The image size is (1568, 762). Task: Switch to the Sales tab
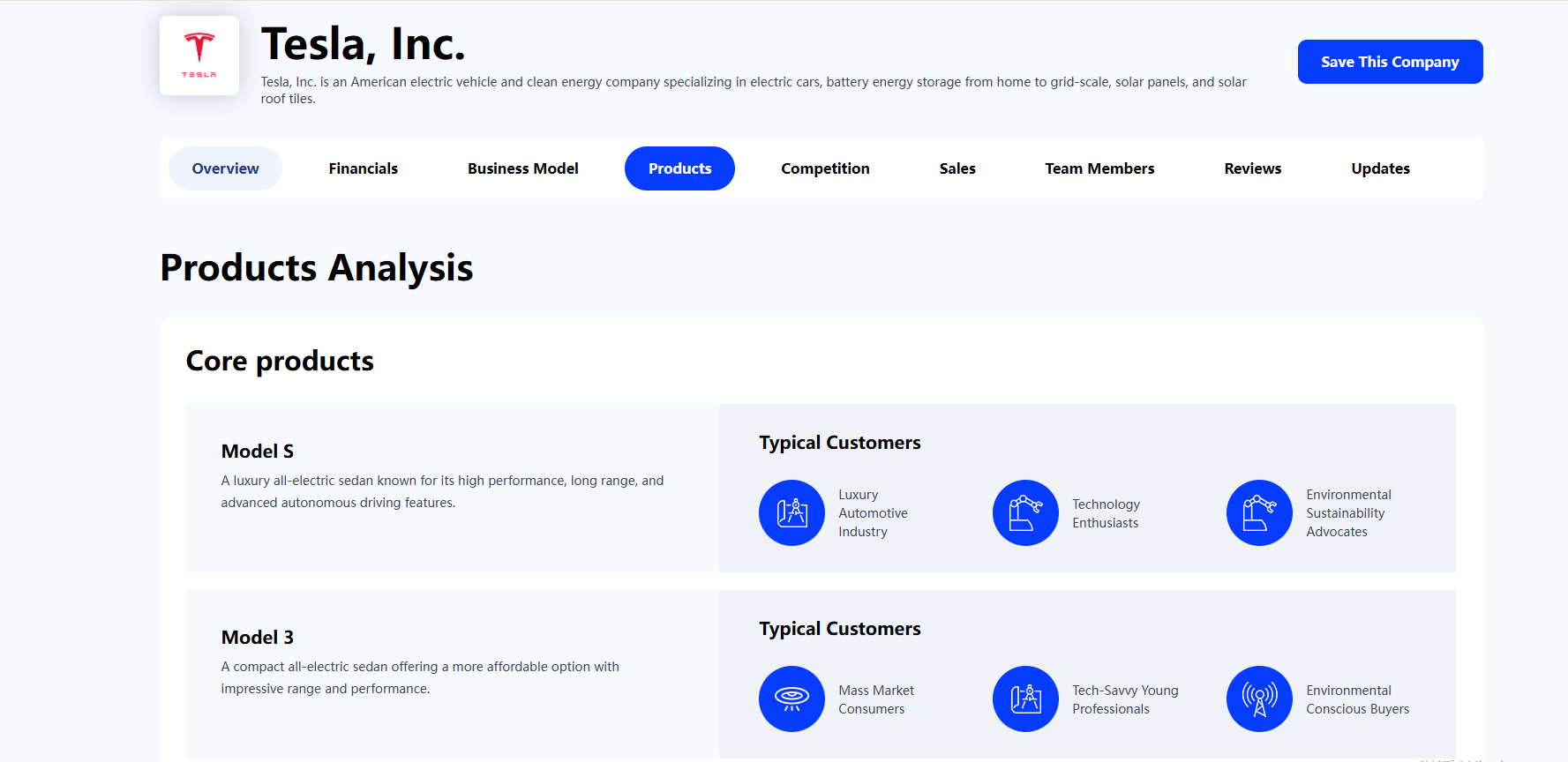(x=957, y=168)
